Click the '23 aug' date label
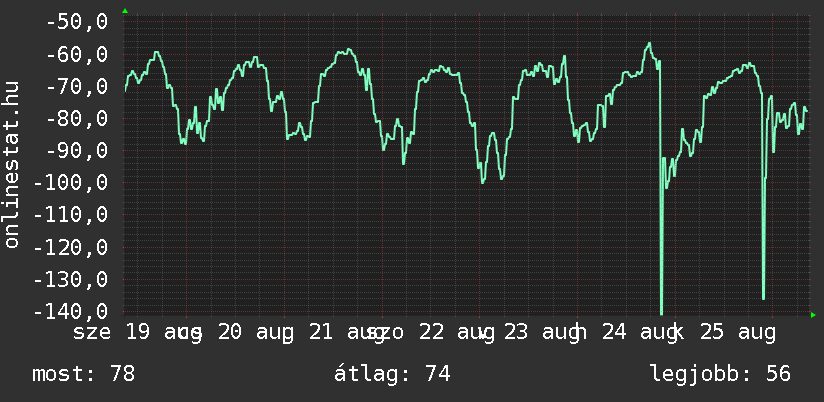Viewport: 824px width, 402px height. point(542,333)
